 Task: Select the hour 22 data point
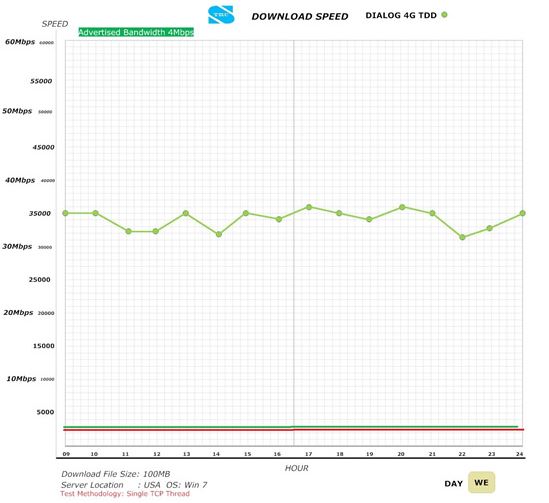pyautogui.click(x=462, y=237)
